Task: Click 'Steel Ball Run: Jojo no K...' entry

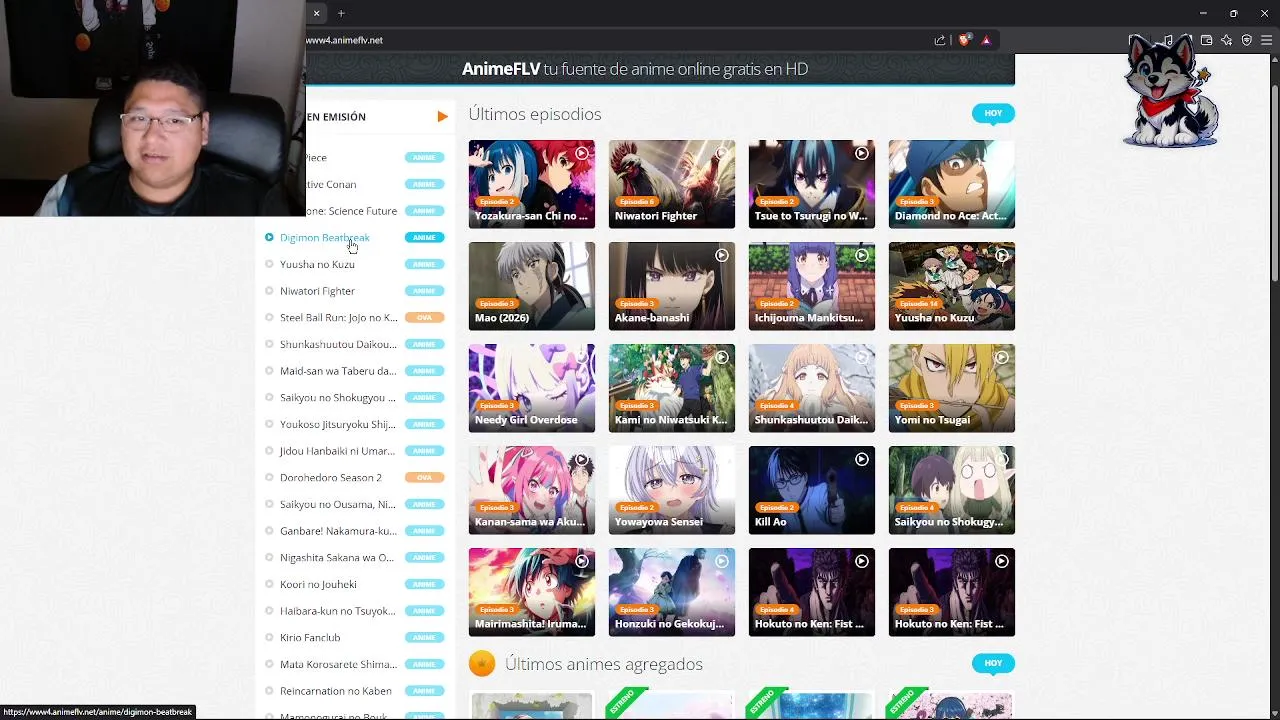Action: pos(339,317)
